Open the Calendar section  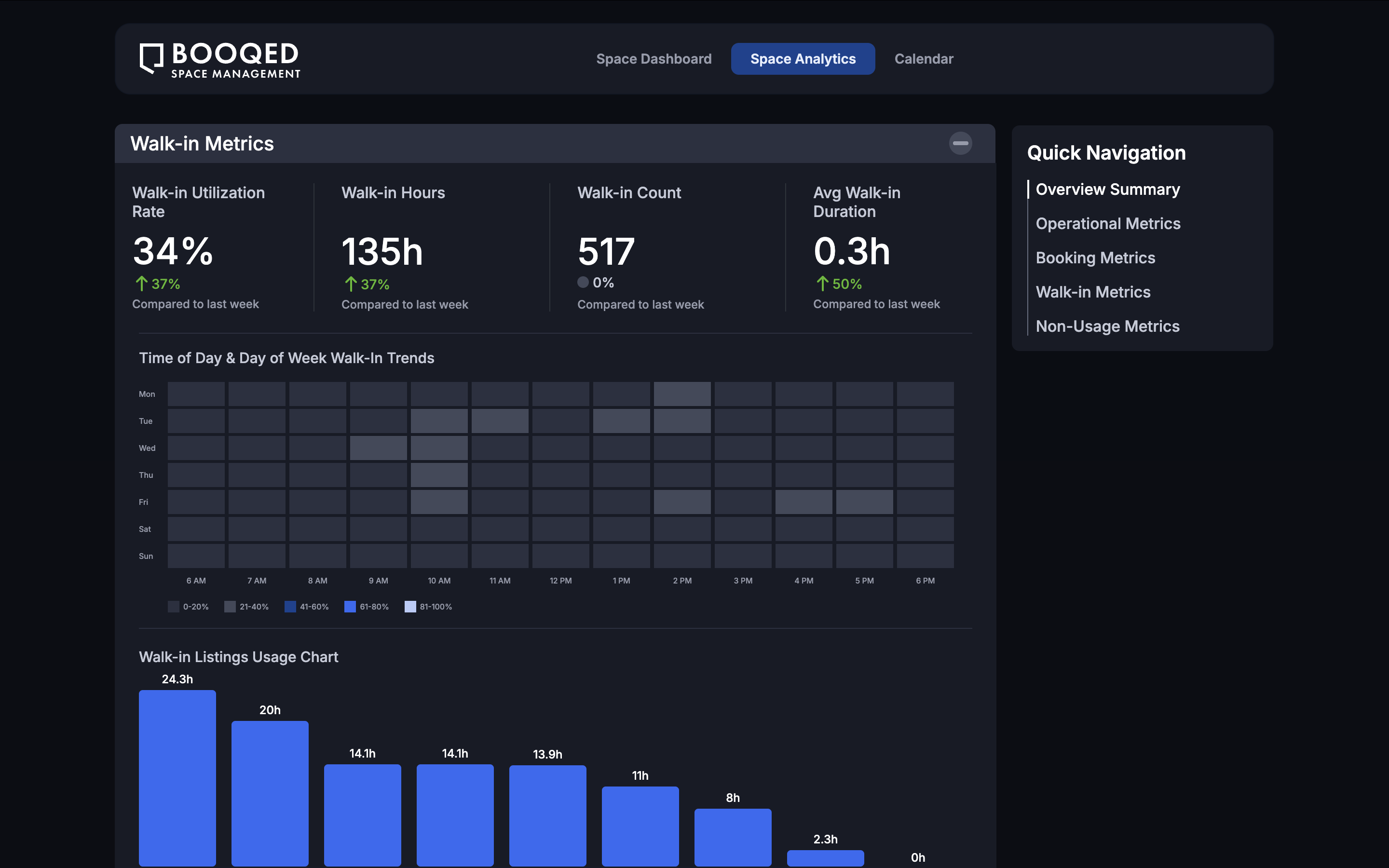[924, 58]
